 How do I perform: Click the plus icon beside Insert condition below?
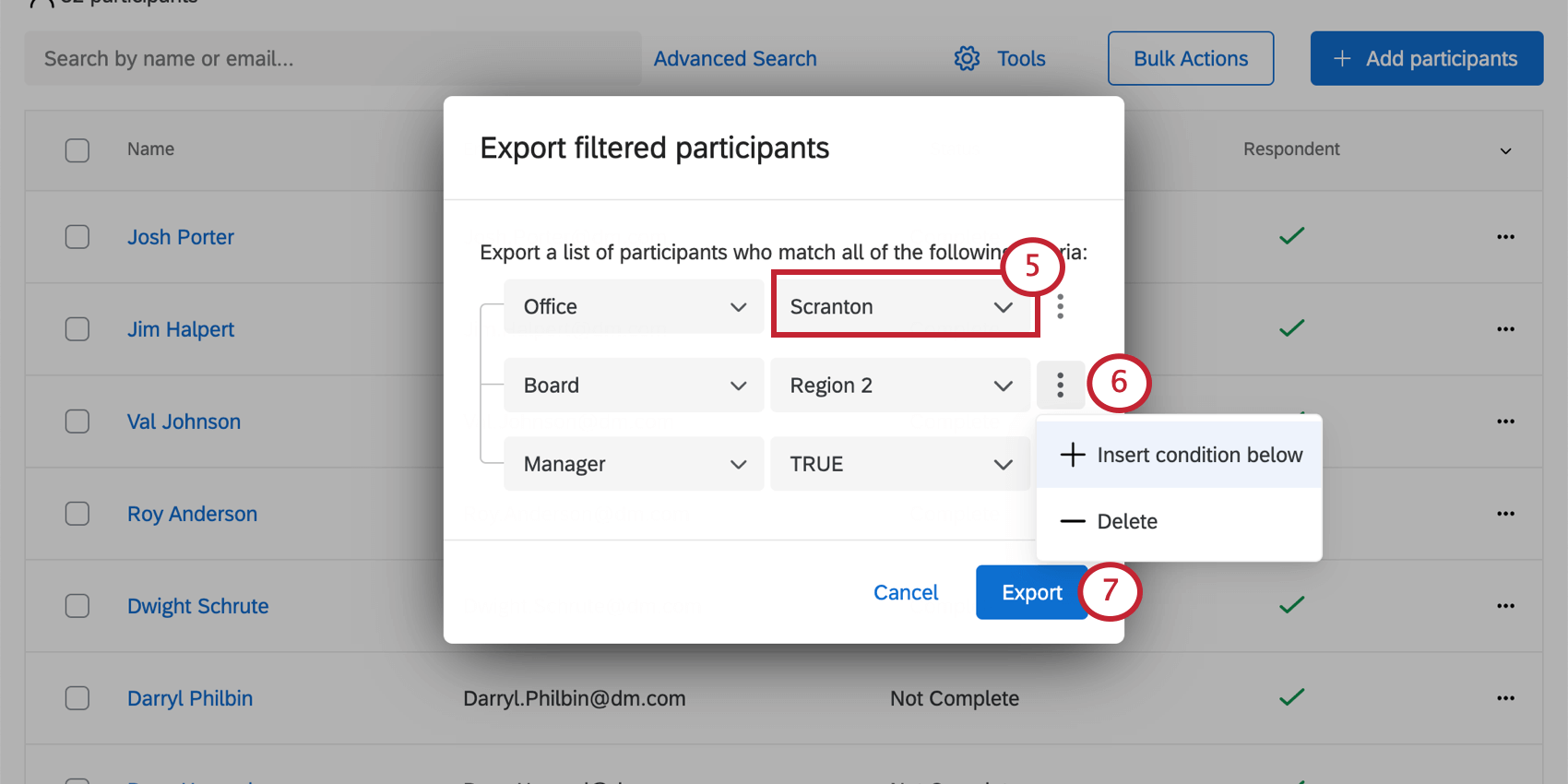pos(1072,454)
